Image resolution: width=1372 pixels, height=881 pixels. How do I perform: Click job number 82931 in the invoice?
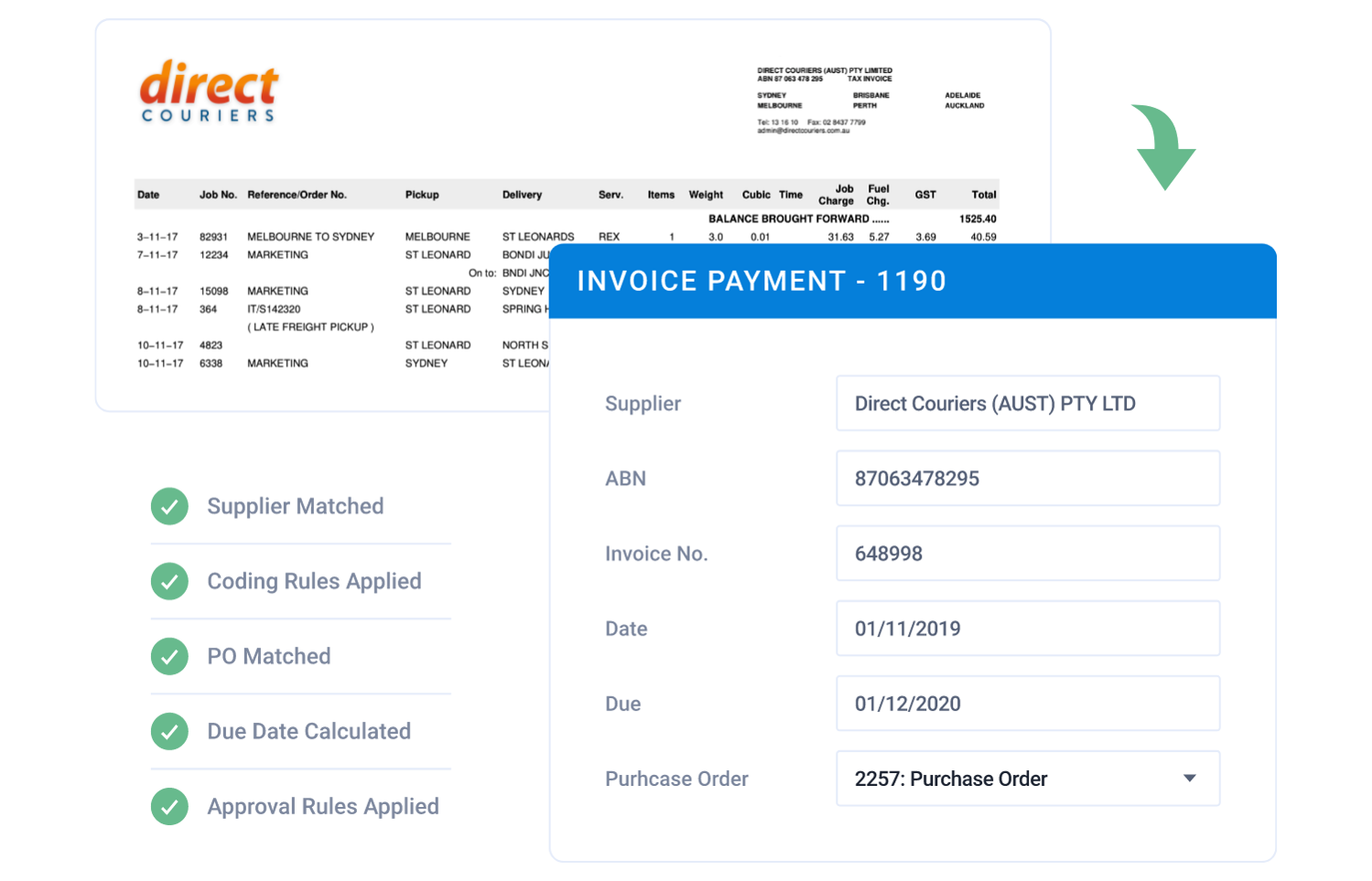click(x=213, y=237)
